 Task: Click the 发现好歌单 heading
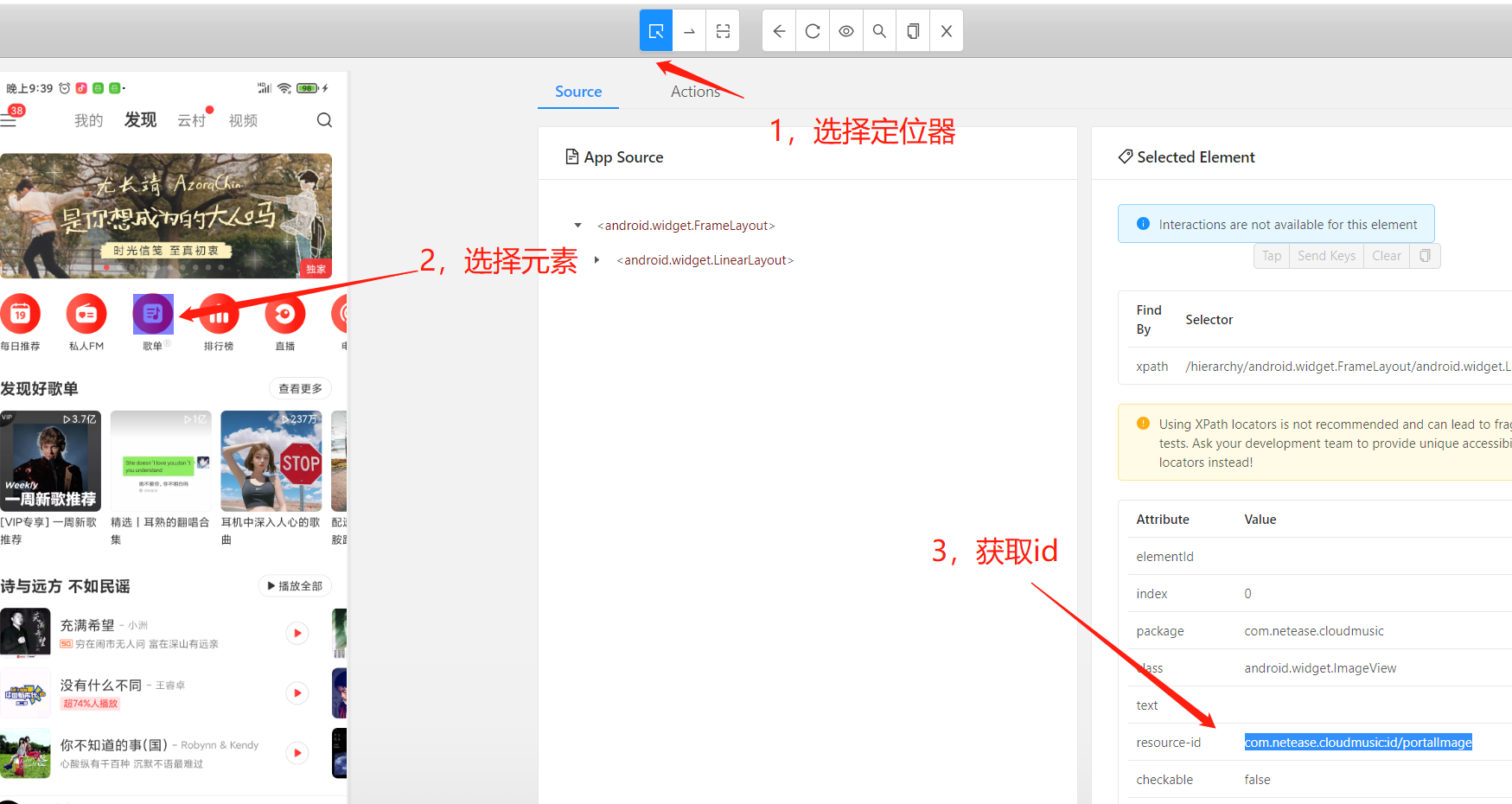tap(39, 389)
